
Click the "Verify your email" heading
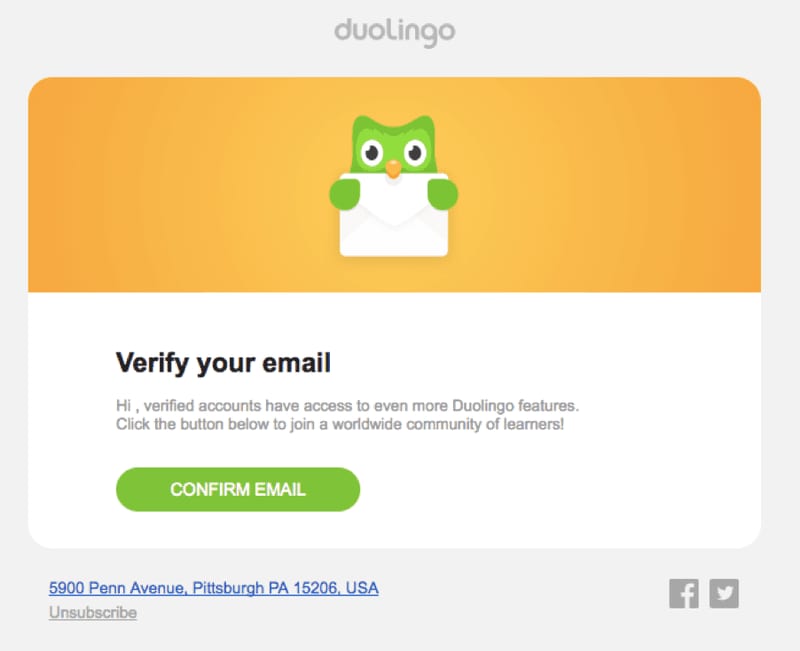tap(223, 363)
